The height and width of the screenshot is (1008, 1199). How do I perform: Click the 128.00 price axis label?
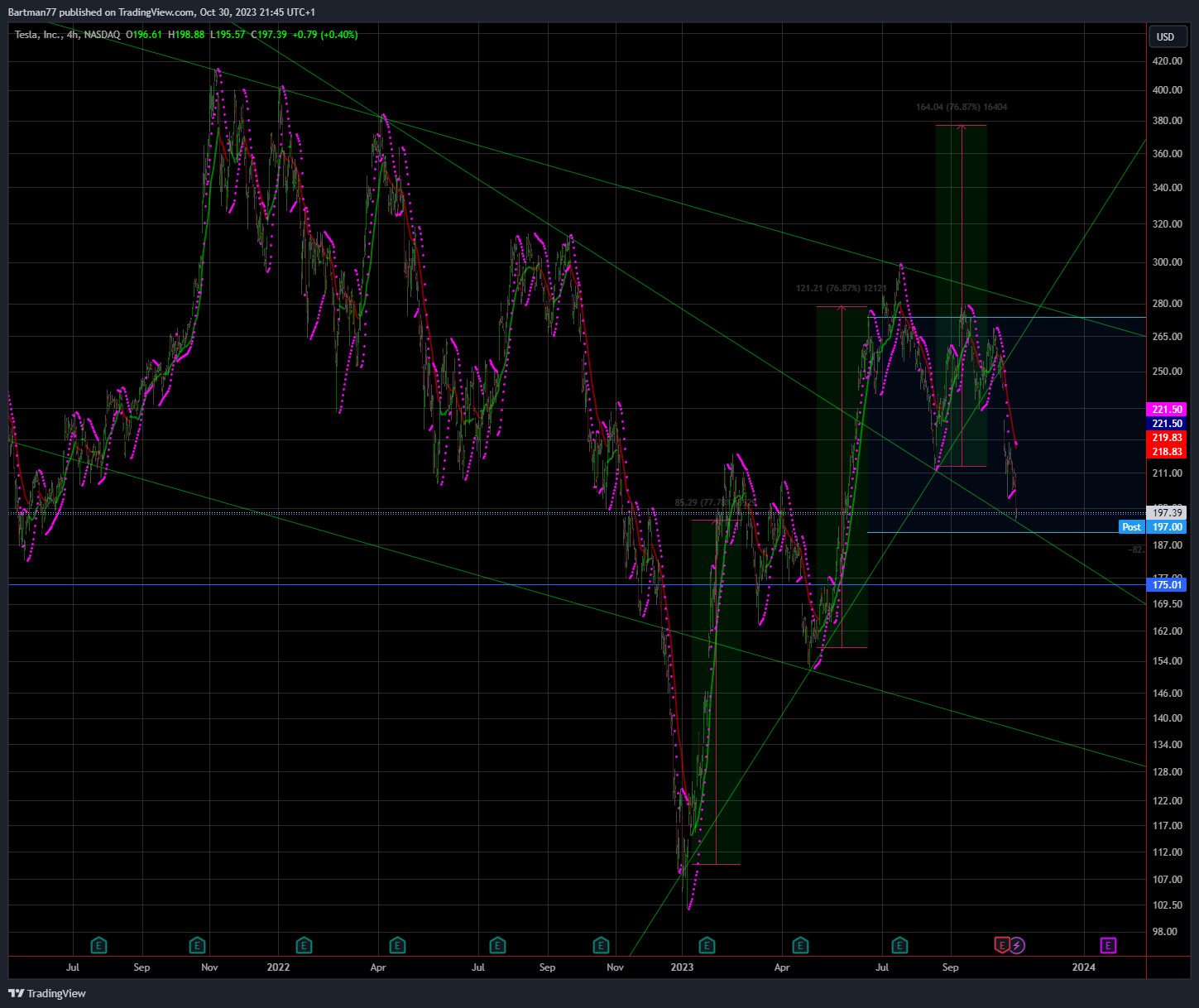click(1167, 772)
